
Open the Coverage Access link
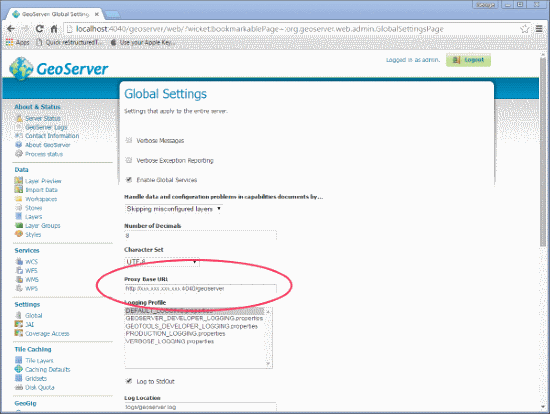[47, 333]
